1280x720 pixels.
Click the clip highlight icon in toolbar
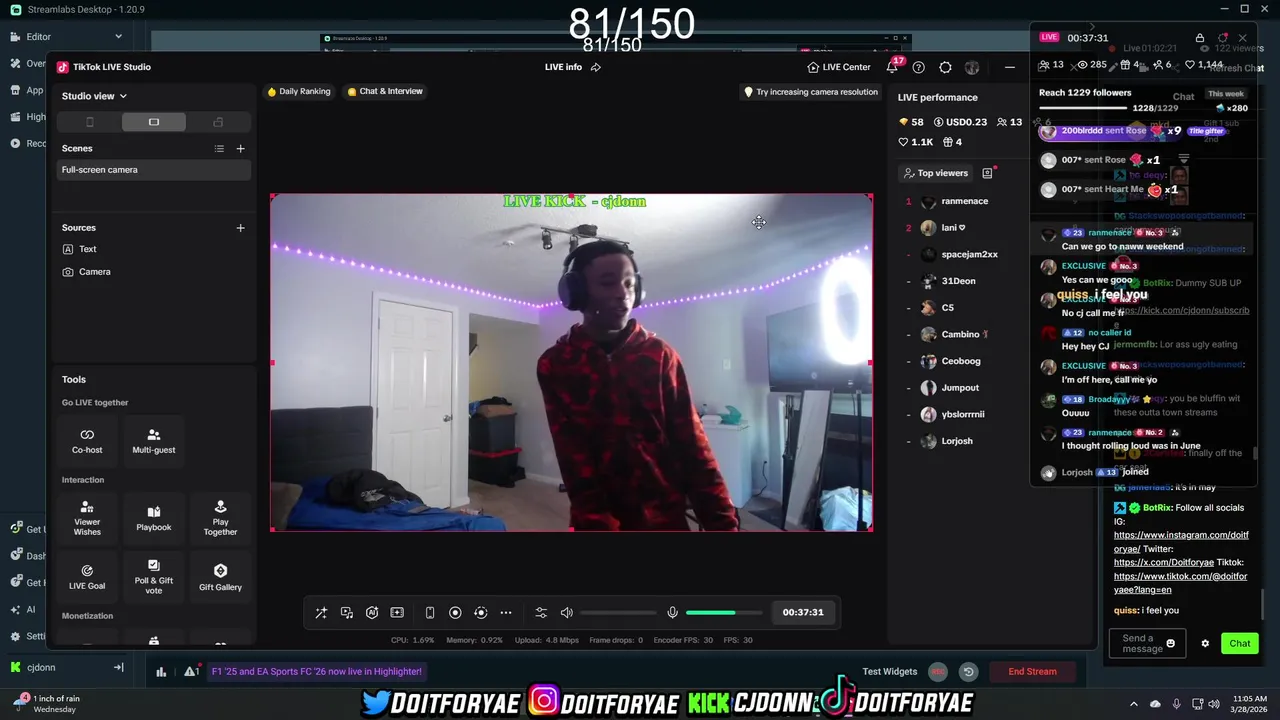pyautogui.click(x=397, y=612)
